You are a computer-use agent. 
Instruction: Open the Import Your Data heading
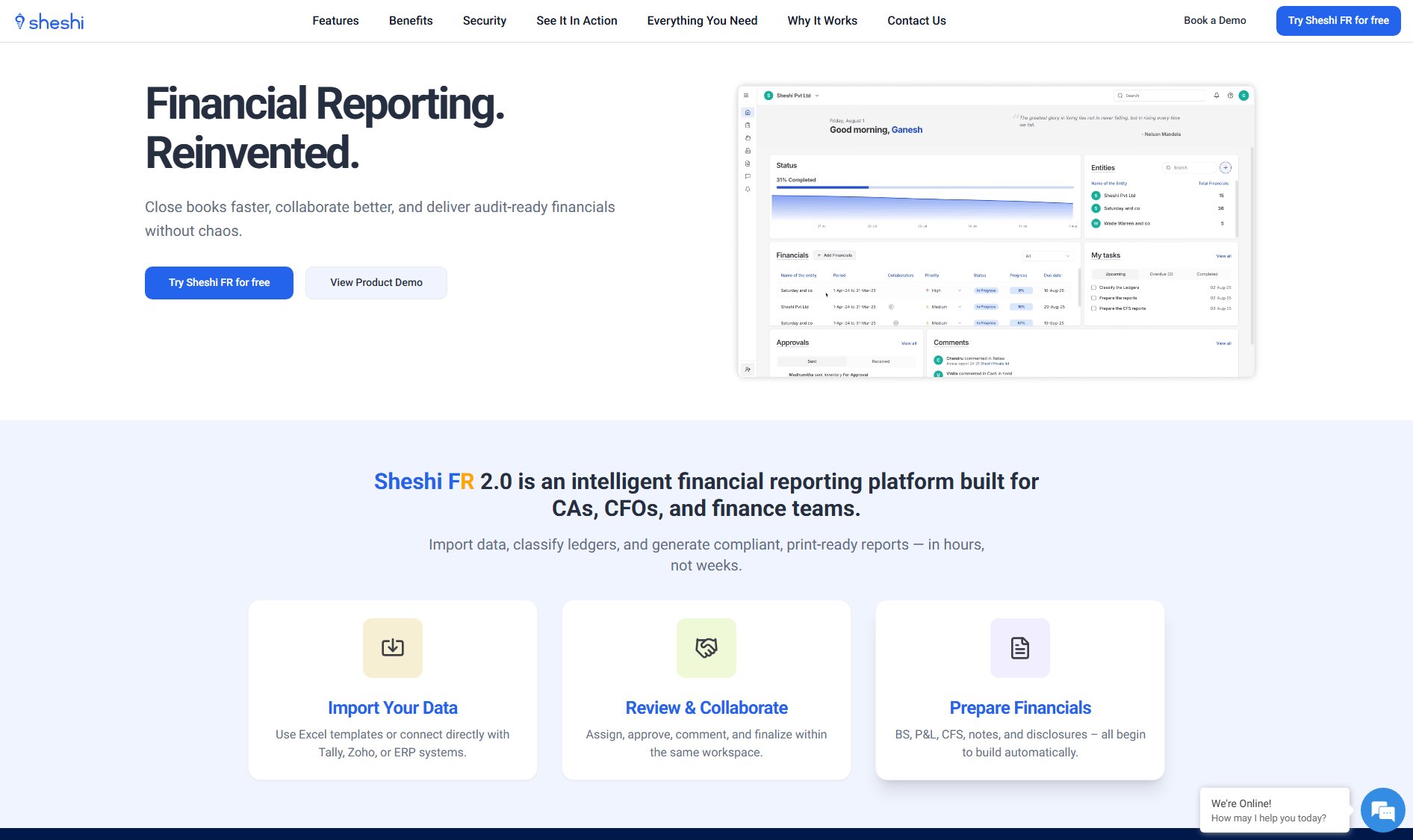pos(393,708)
